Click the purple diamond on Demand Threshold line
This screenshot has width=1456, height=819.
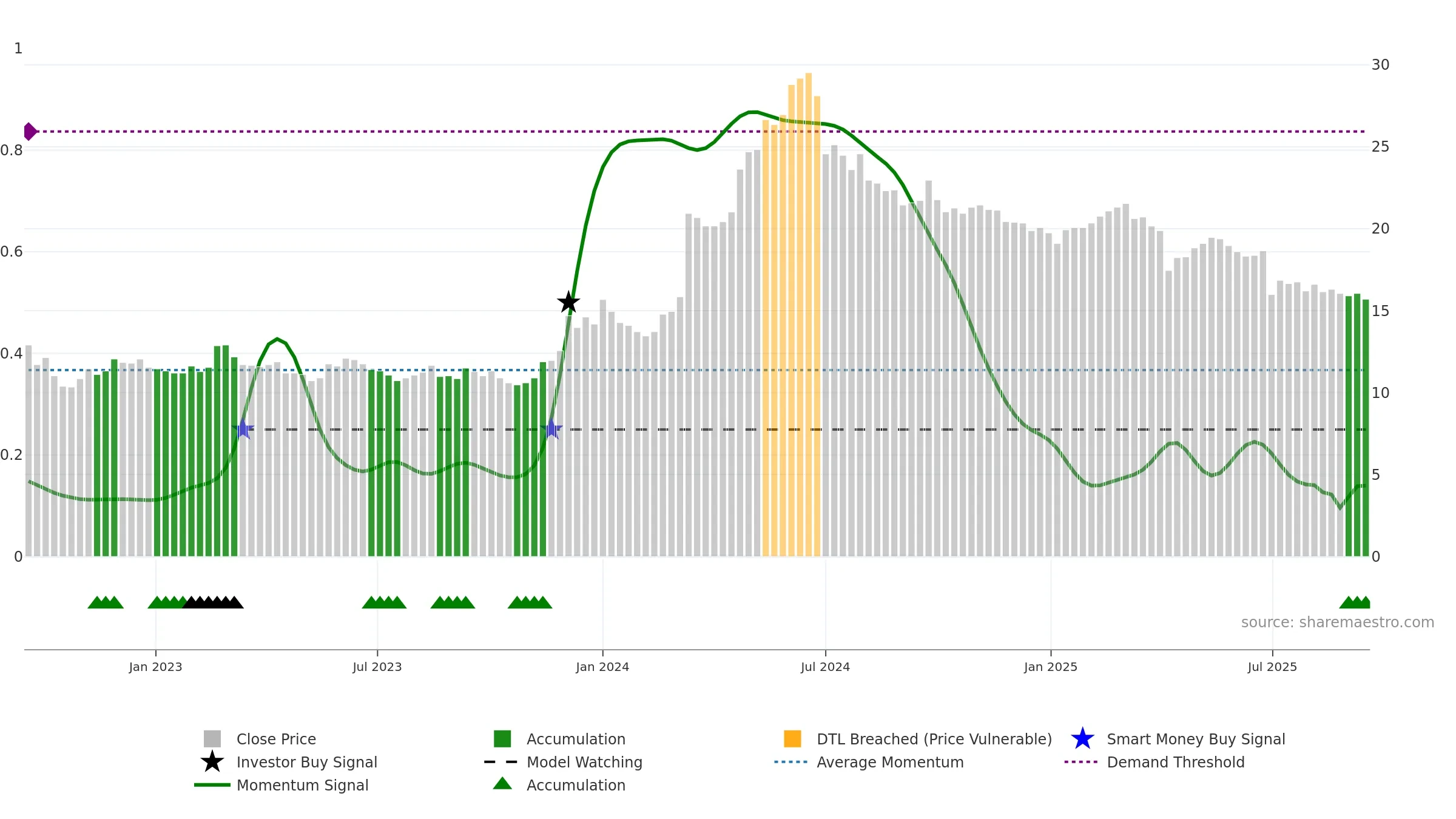point(30,131)
